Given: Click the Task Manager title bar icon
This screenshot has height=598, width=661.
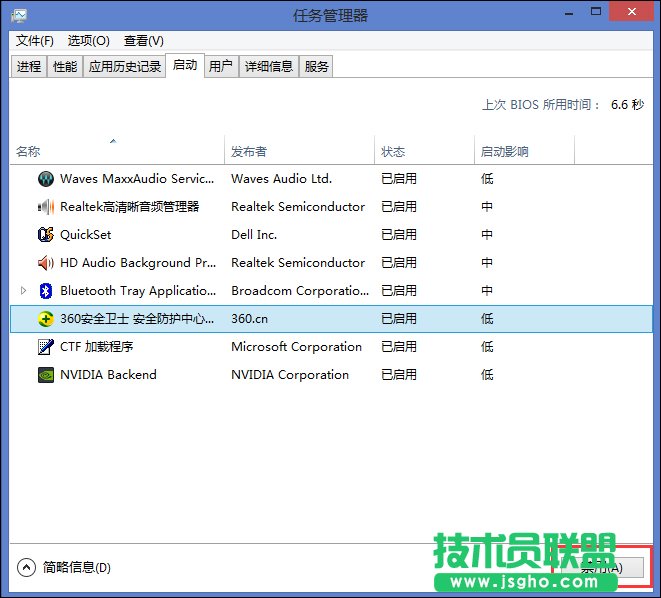Looking at the screenshot, I should (x=19, y=15).
